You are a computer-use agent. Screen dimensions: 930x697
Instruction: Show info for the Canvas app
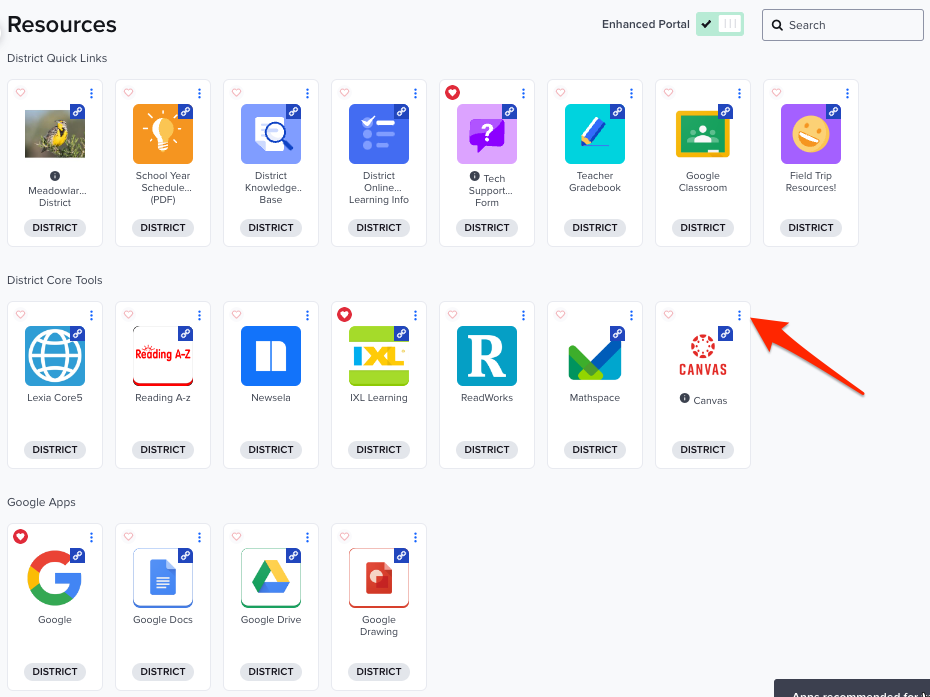click(x=685, y=399)
